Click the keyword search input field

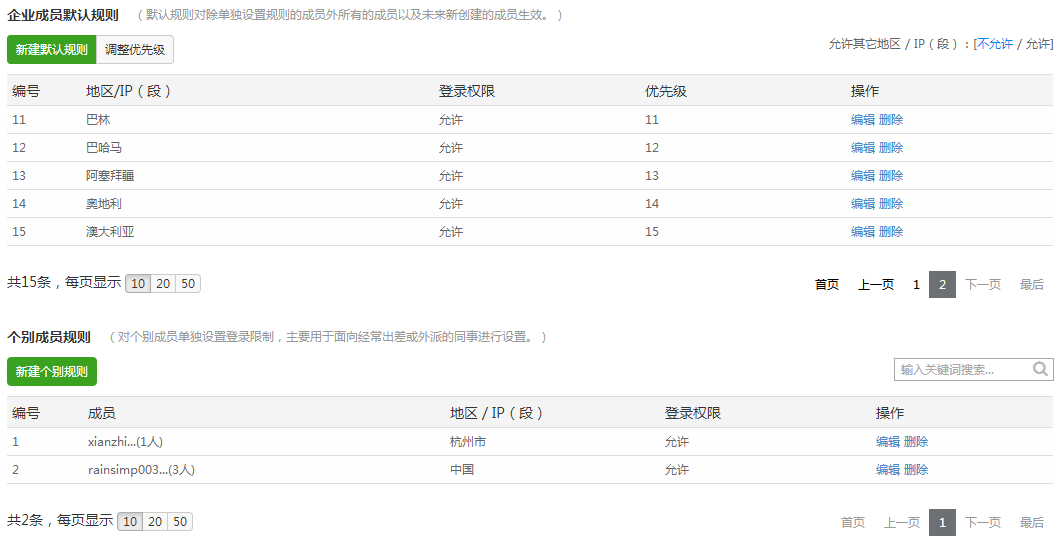tap(960, 370)
